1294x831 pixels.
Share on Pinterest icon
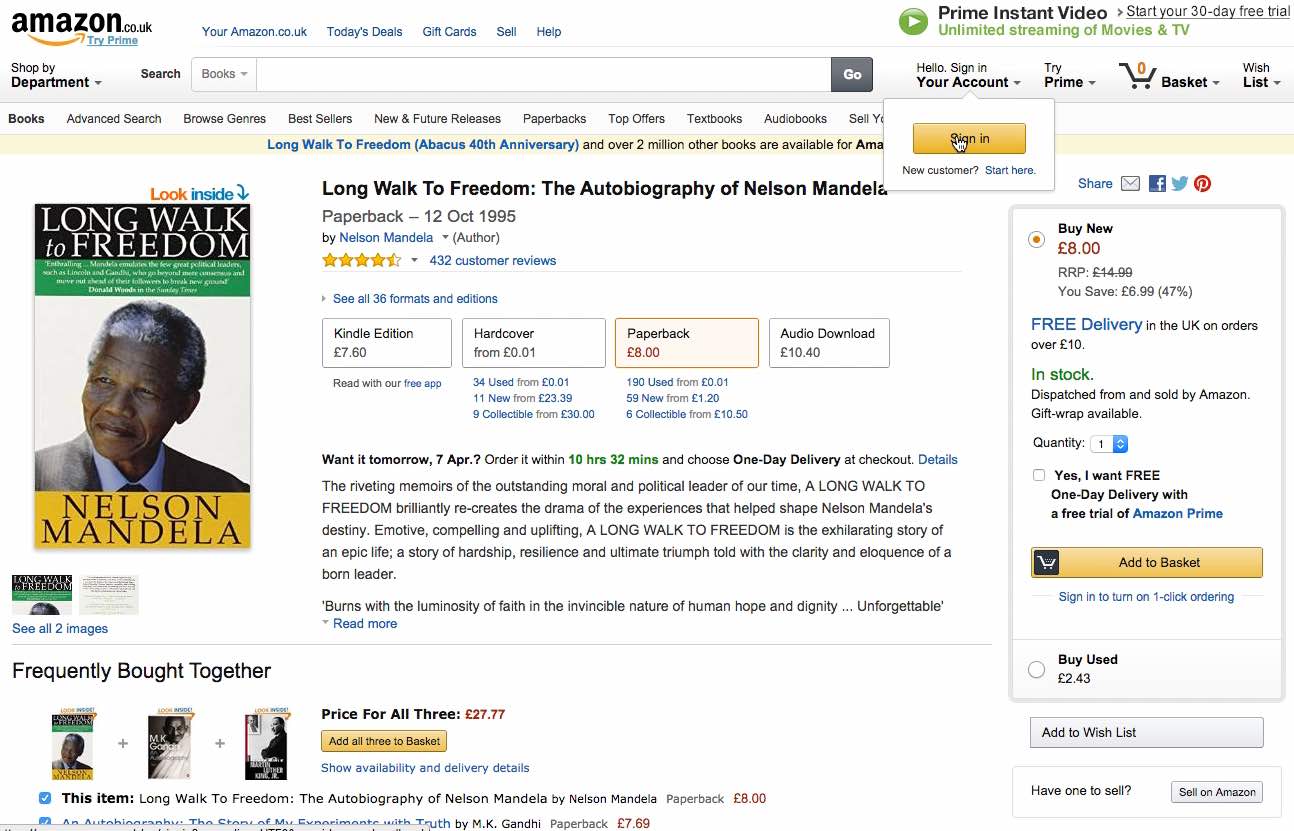(x=1202, y=184)
